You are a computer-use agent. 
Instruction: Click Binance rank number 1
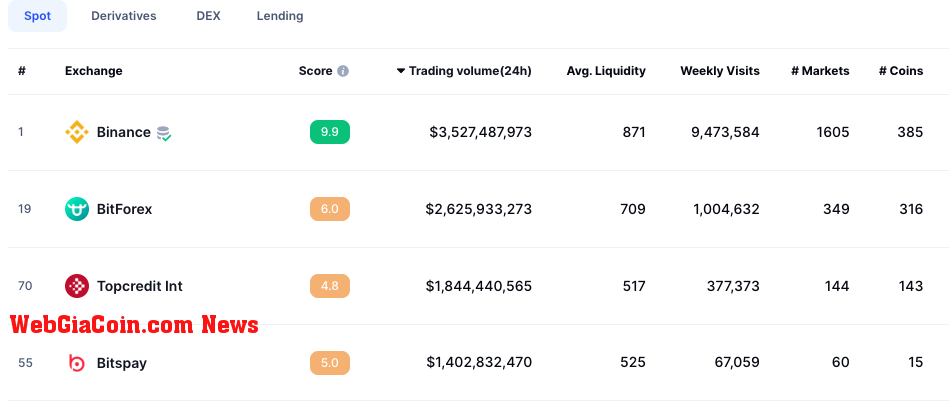21,132
